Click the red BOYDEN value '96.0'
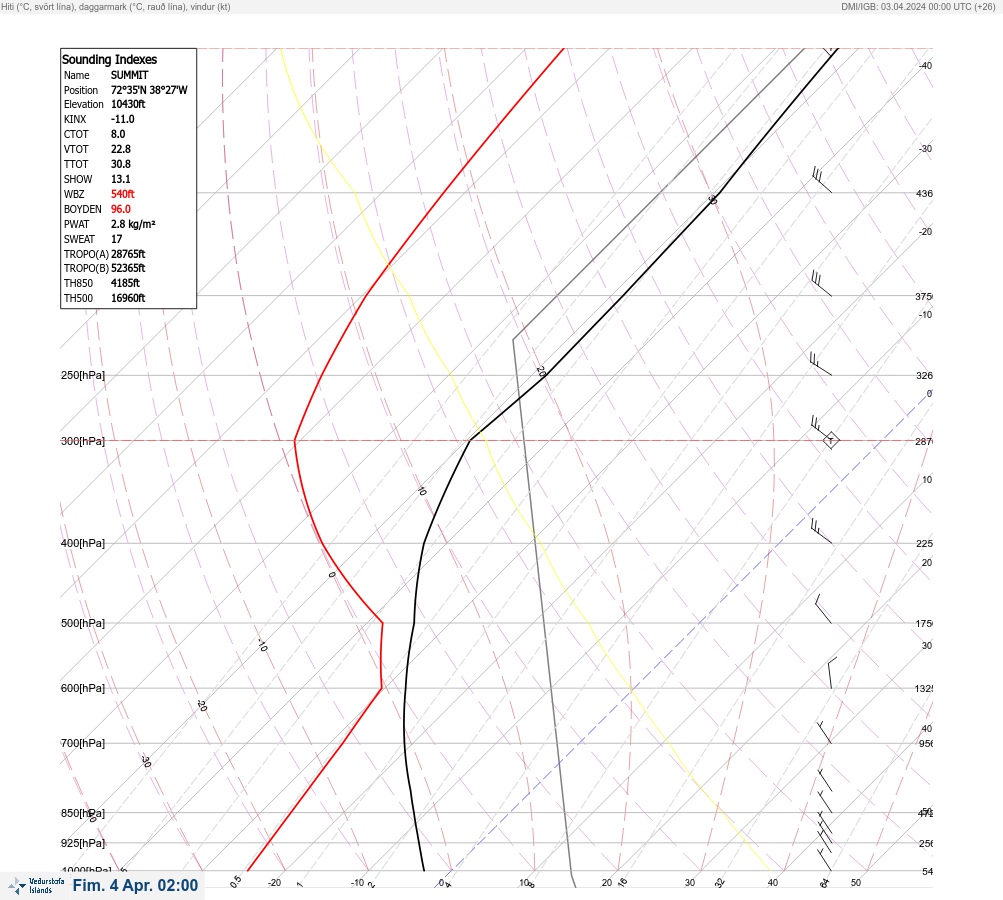1003x900 pixels. 121,209
